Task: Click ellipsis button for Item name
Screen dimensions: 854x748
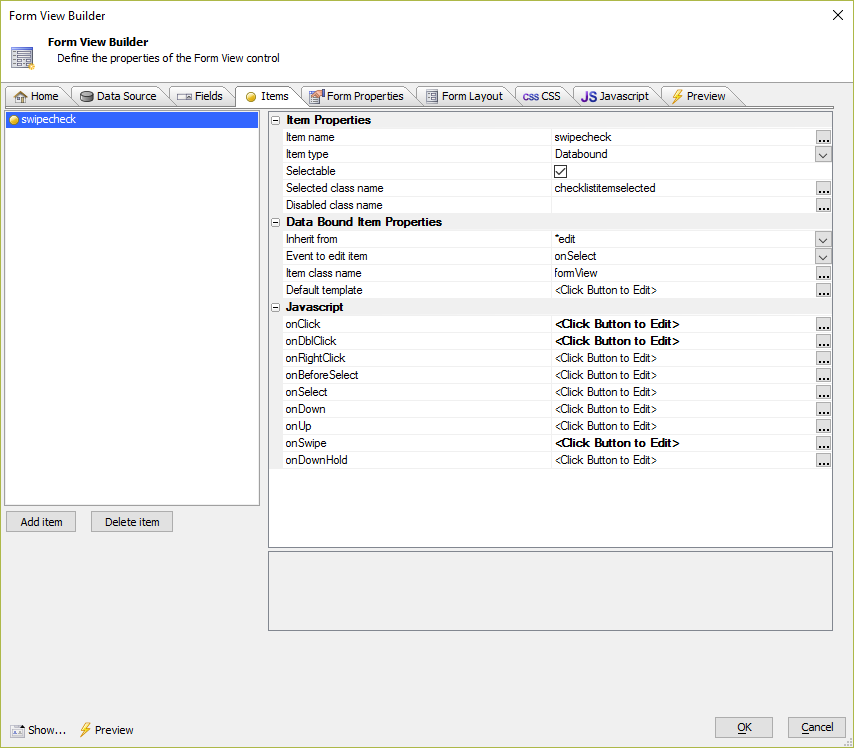Action: coord(823,138)
